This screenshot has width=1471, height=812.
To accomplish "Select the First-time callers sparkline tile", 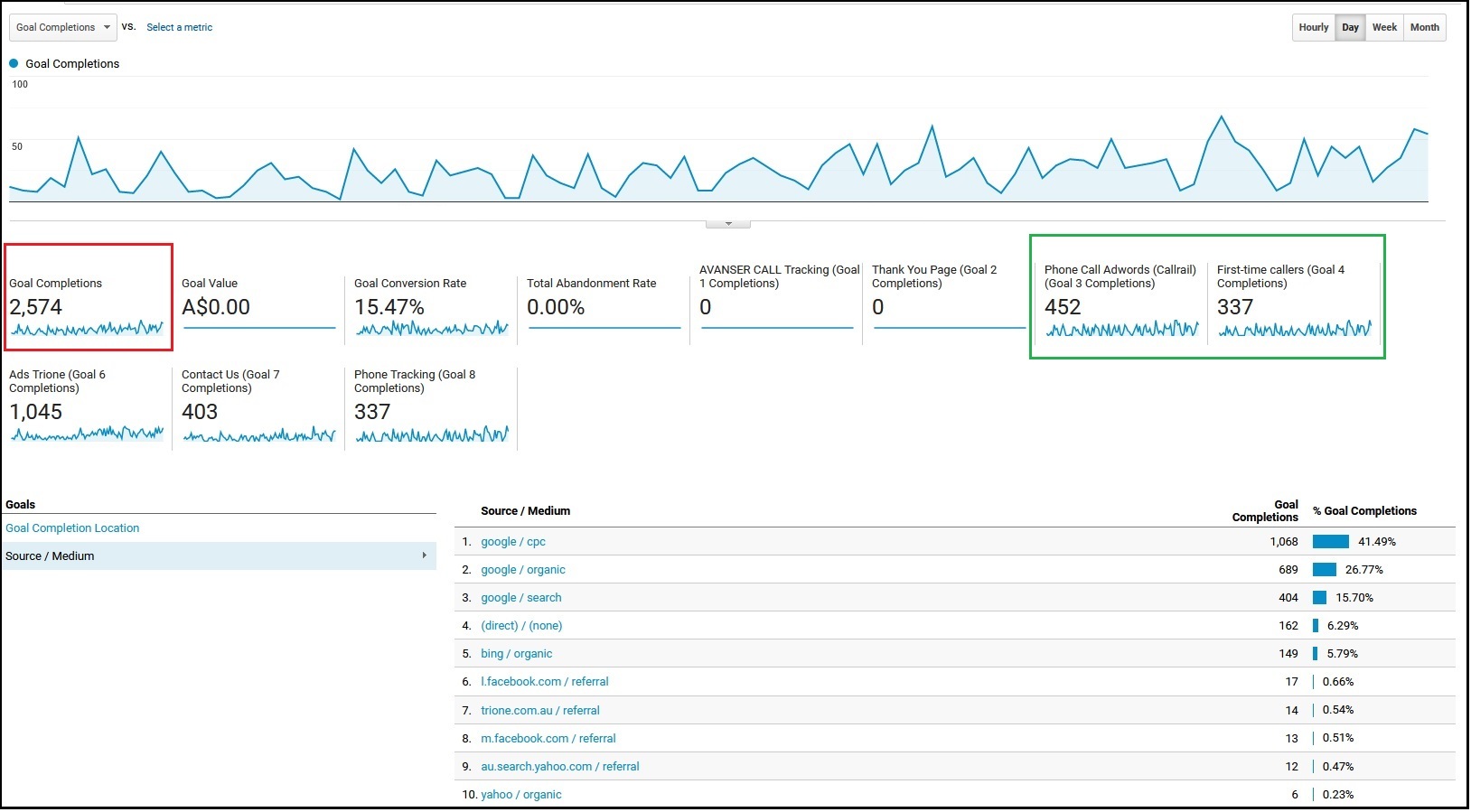I will tap(1294, 329).
